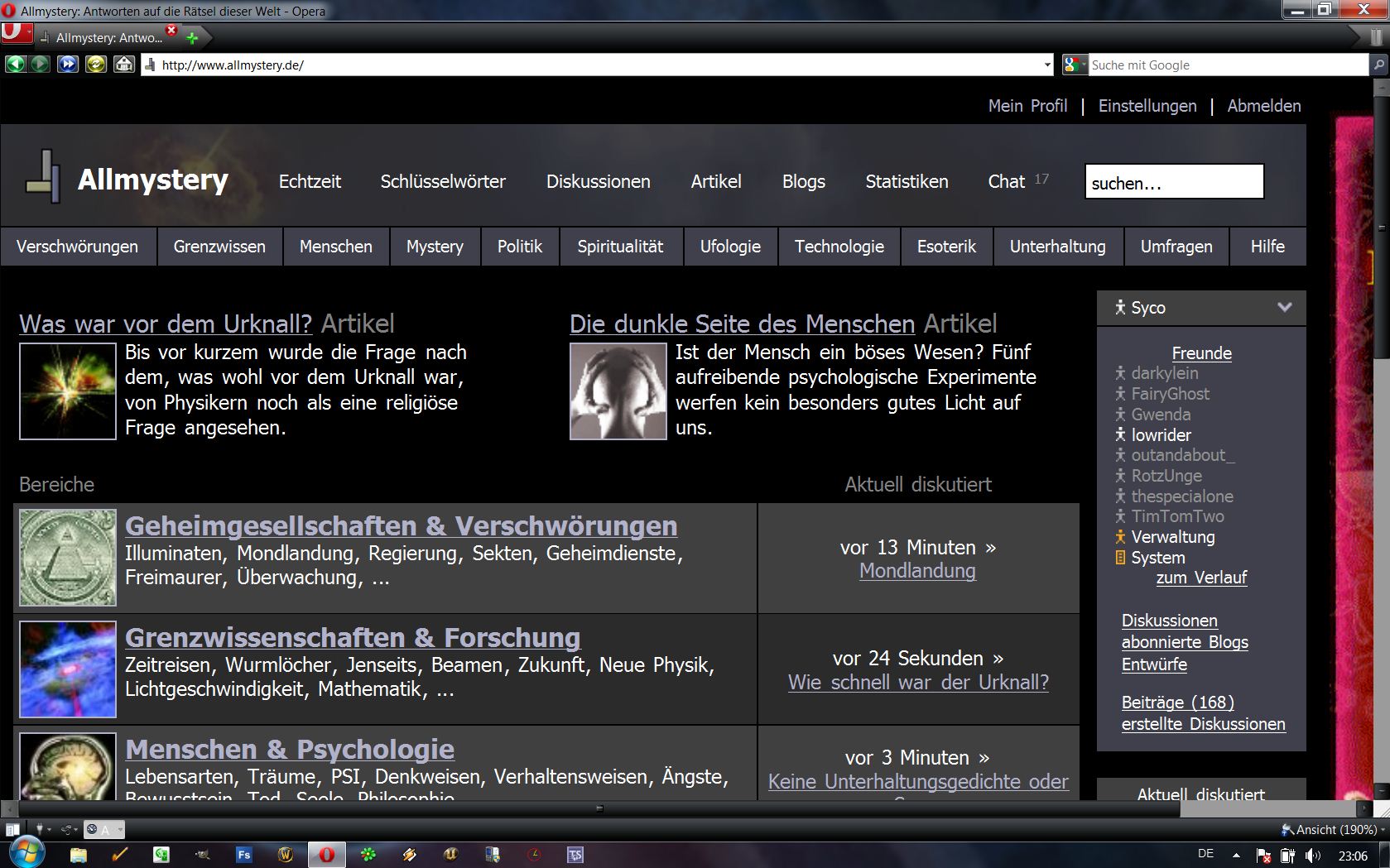Open the Was war vor dem Urknall? article
Image resolution: width=1390 pixels, height=868 pixels.
[x=166, y=324]
